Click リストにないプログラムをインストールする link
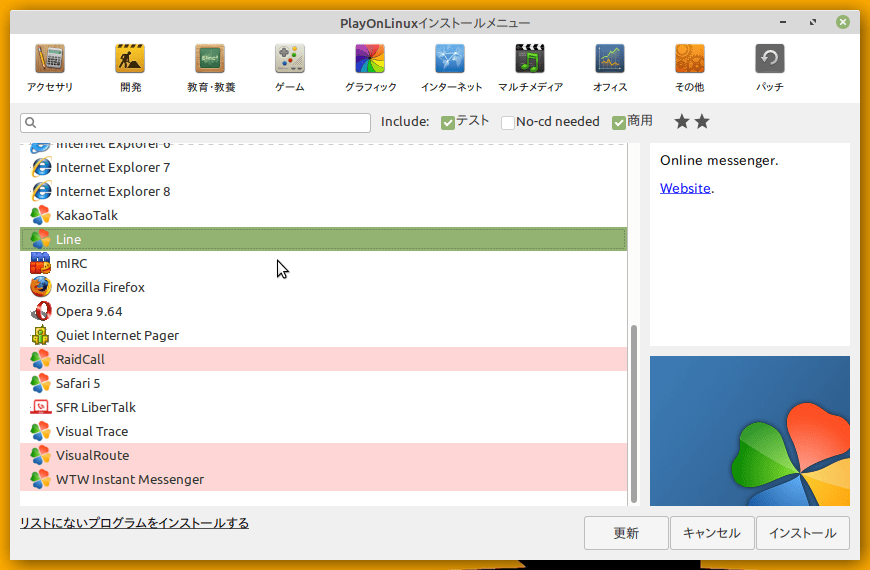The image size is (870, 570). 134,523
